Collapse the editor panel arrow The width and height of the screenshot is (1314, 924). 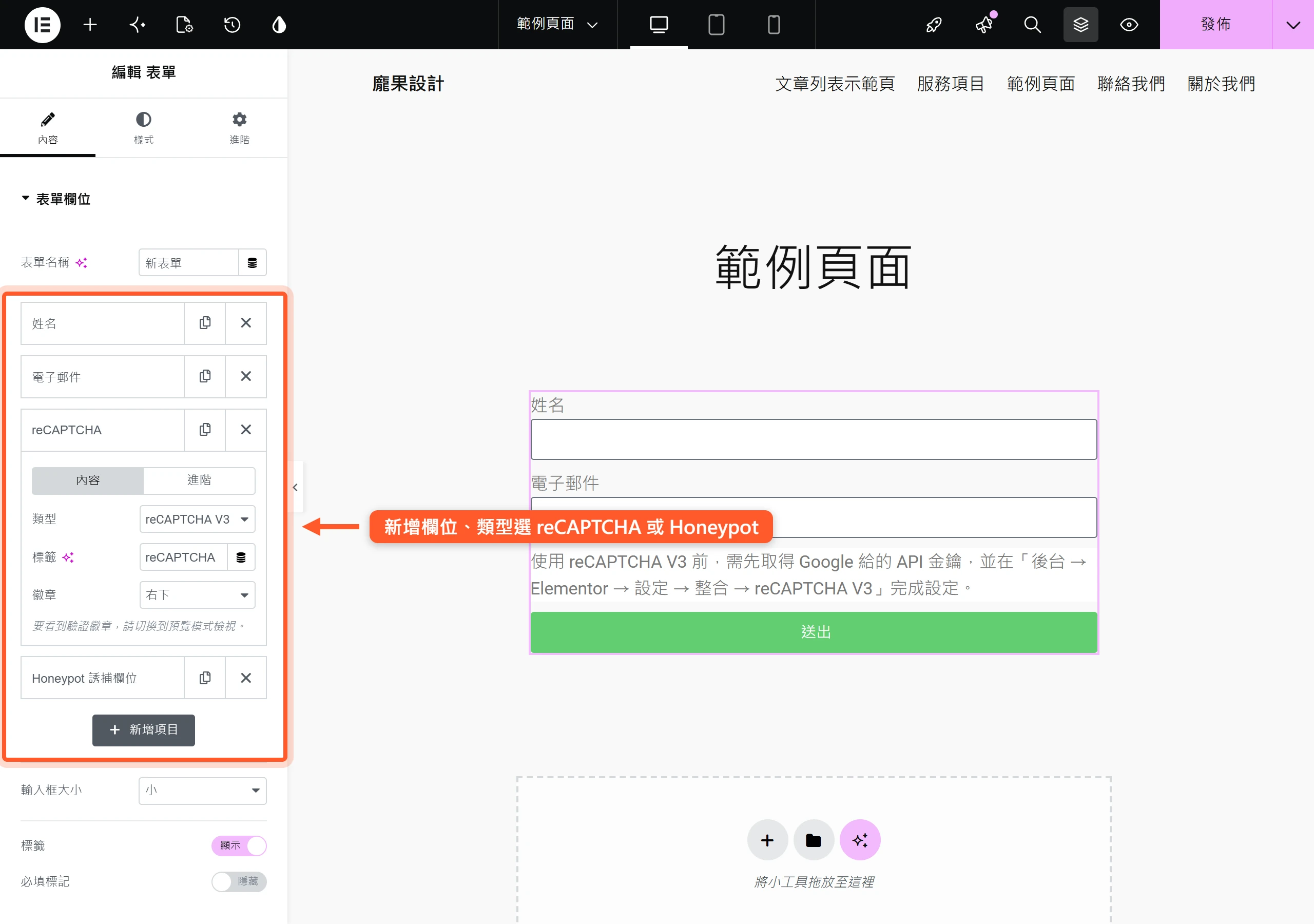point(295,488)
